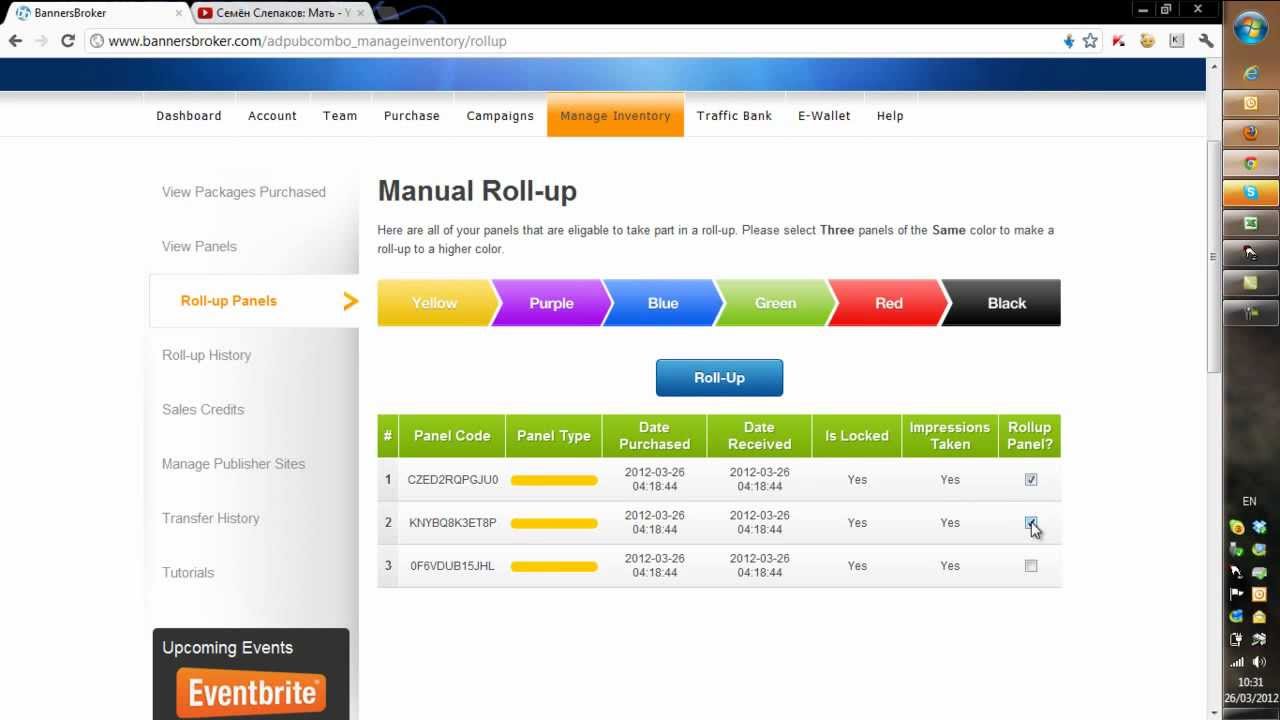
Task: Open the Chrome wrench settings menu
Action: (x=1206, y=41)
